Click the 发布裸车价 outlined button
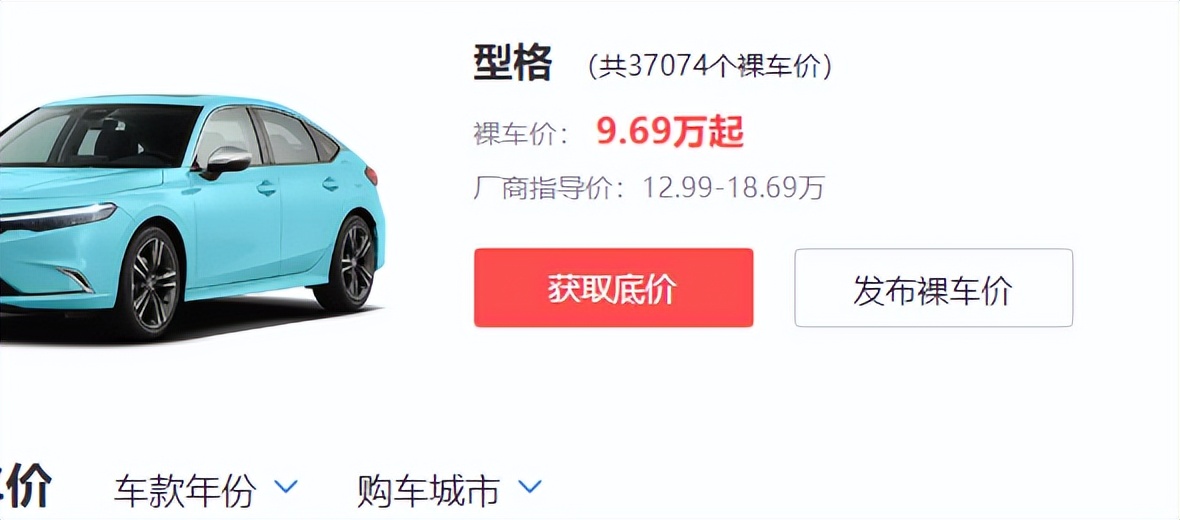The image size is (1180, 520). click(933, 287)
